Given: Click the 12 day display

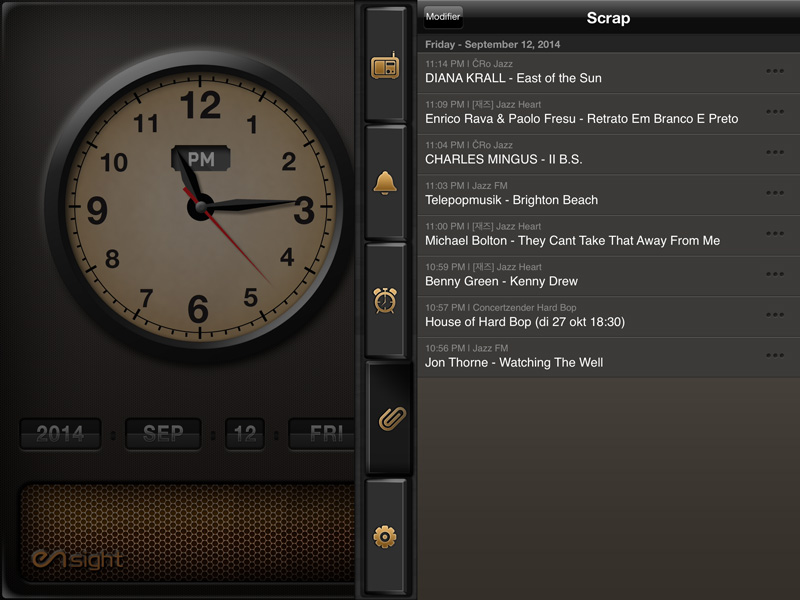Looking at the screenshot, I should tap(245, 434).
